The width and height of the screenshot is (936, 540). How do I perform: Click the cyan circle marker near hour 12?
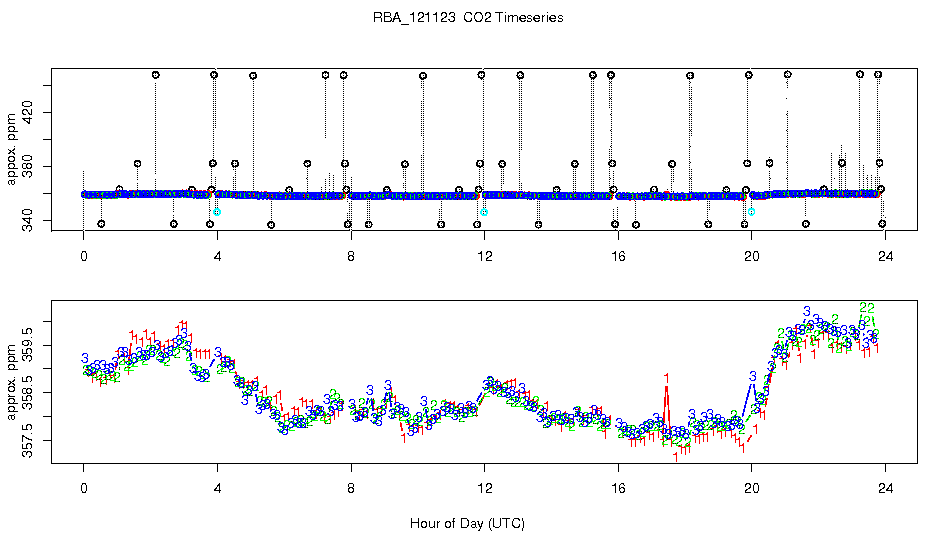tap(484, 212)
